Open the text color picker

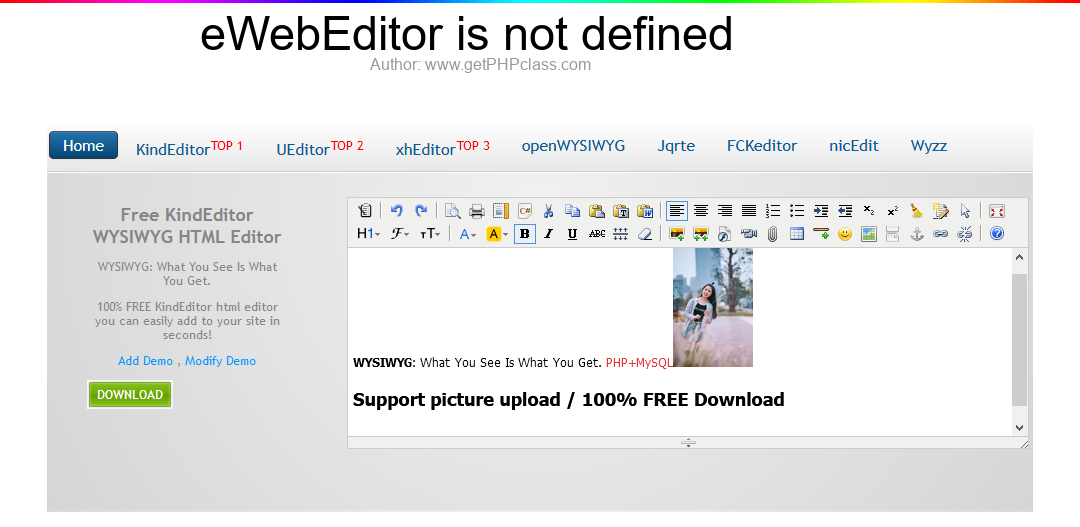[468, 234]
